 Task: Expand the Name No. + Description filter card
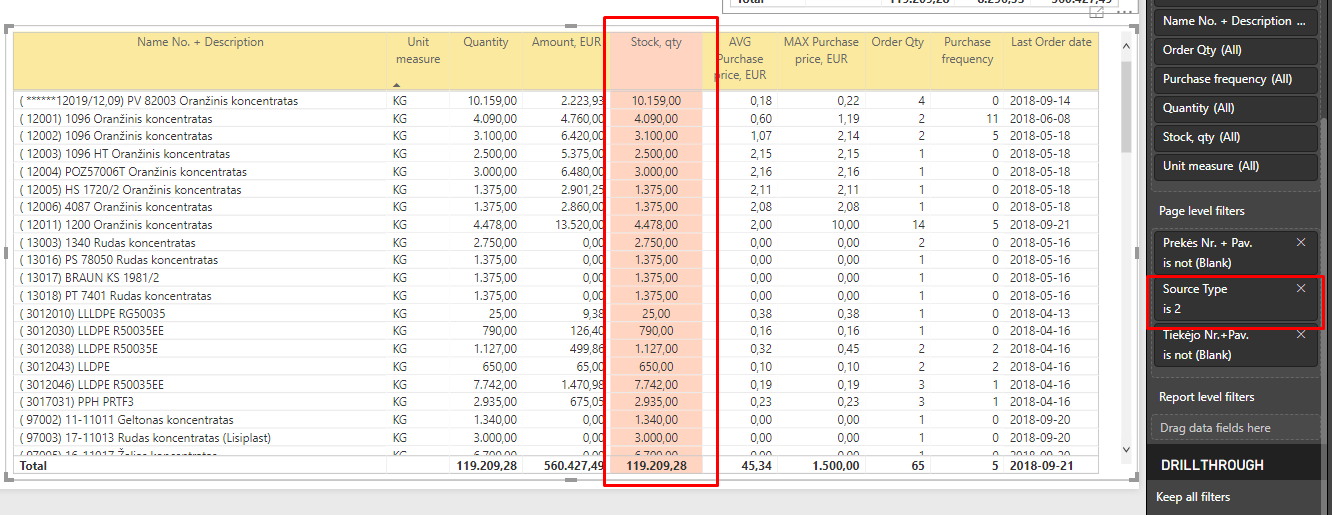[x=1235, y=21]
